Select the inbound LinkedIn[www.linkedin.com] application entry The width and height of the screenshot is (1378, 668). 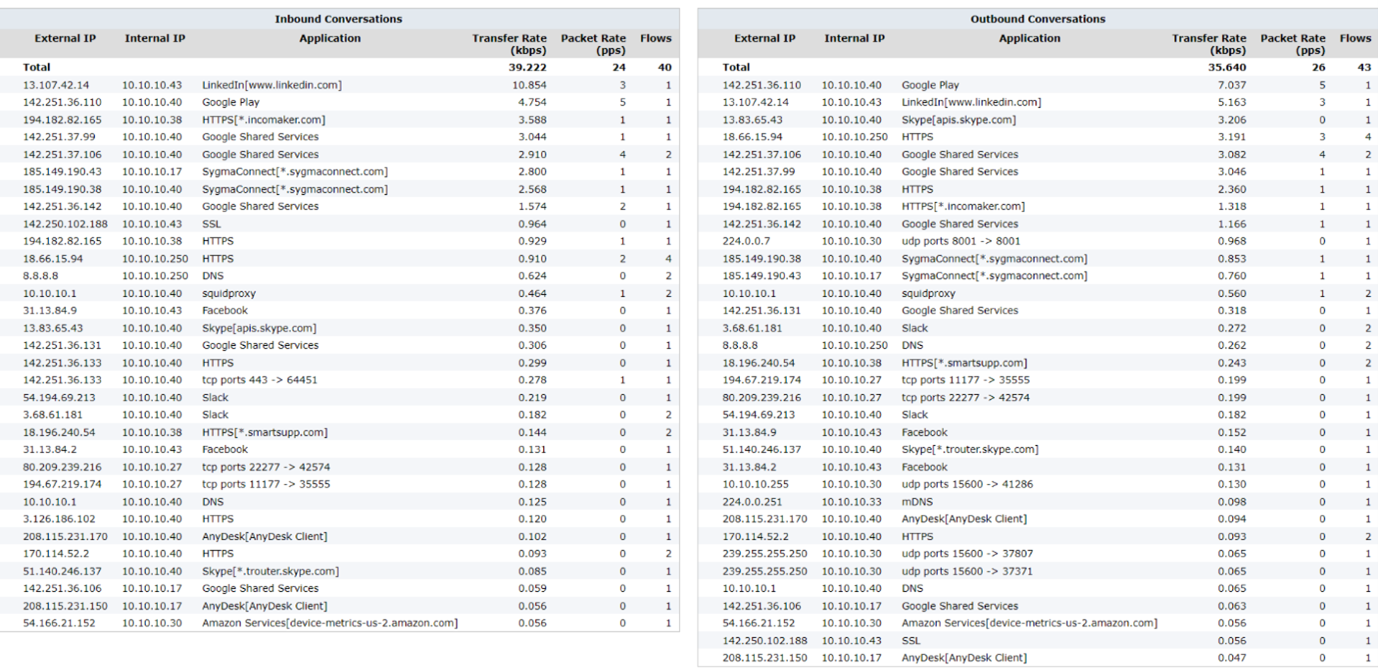(x=272, y=85)
